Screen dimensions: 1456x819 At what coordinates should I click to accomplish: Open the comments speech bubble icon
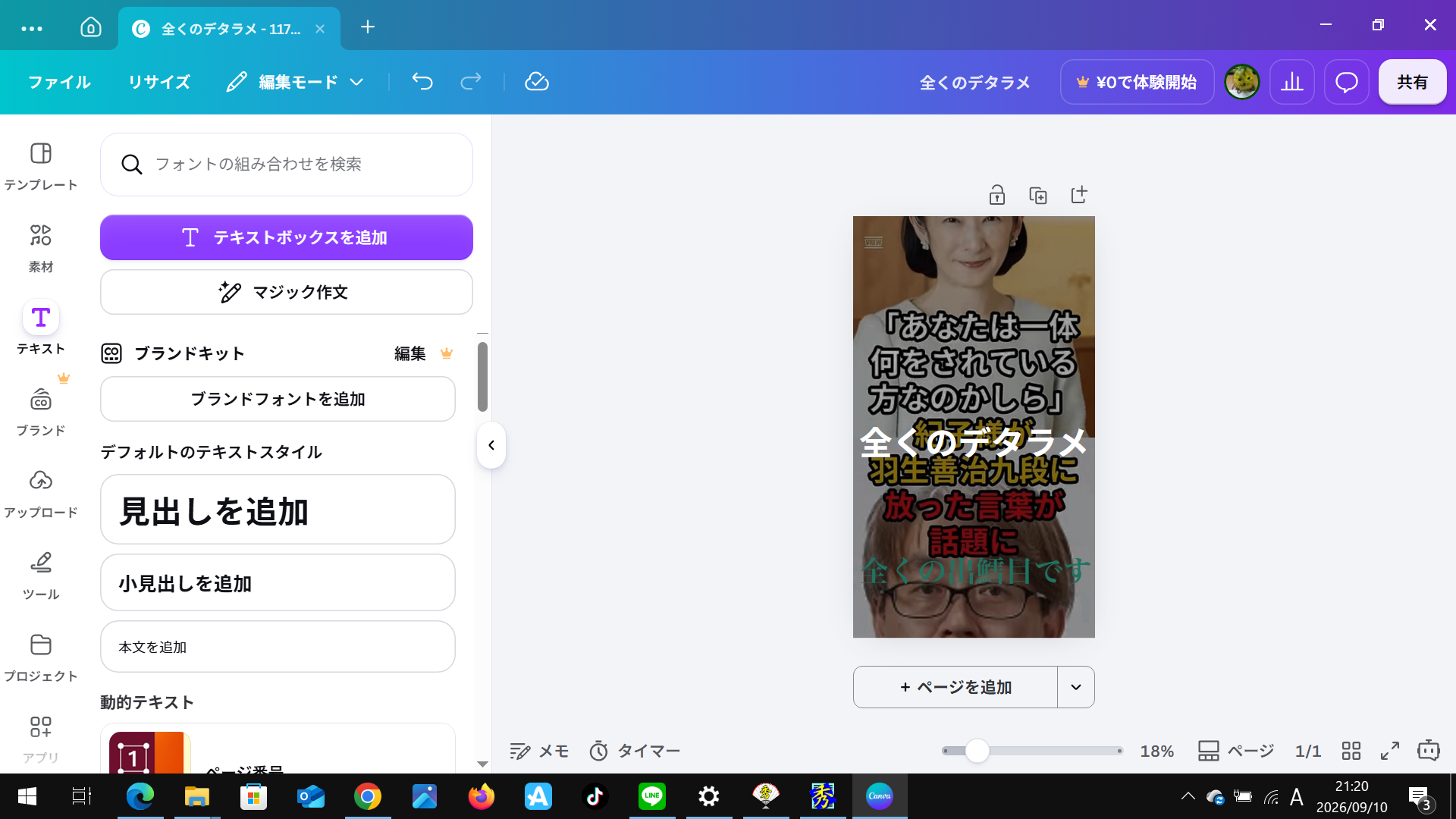tap(1347, 82)
